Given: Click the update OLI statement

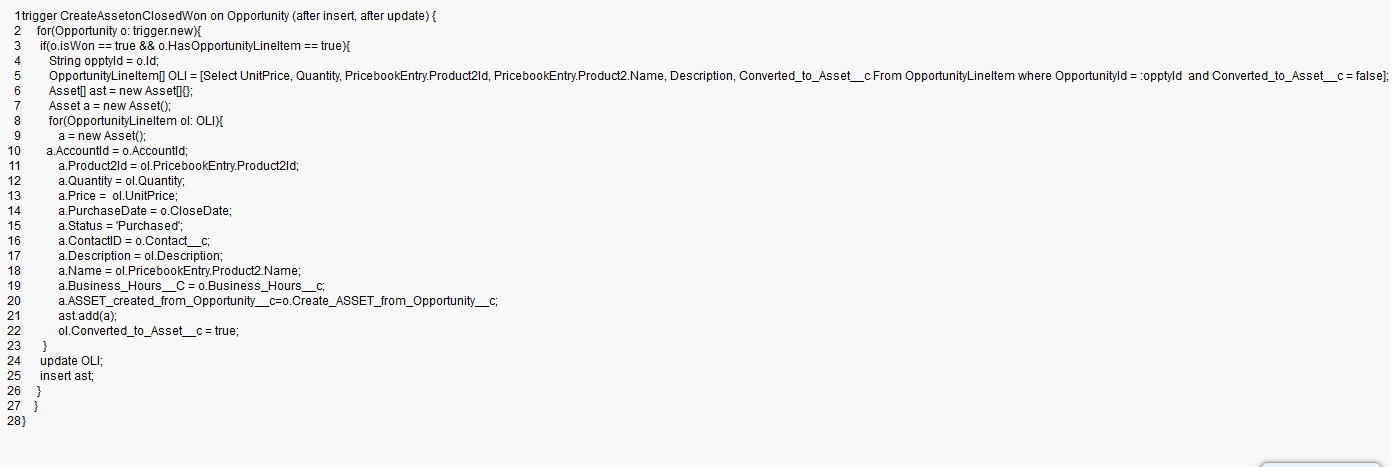Looking at the screenshot, I should click(x=72, y=360).
